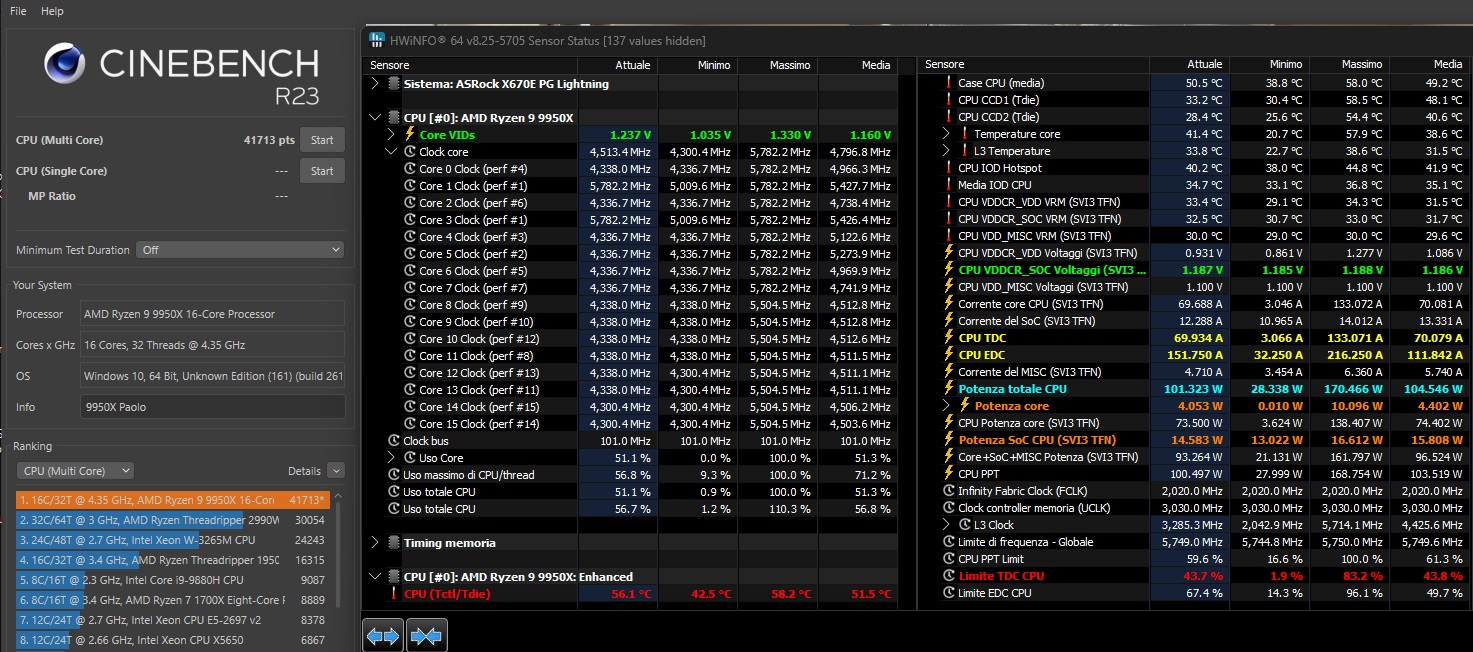The width and height of the screenshot is (1473, 652).
Task: Select ranking entry AMD Ryzen 9 9950X 16-Core
Action: click(171, 500)
